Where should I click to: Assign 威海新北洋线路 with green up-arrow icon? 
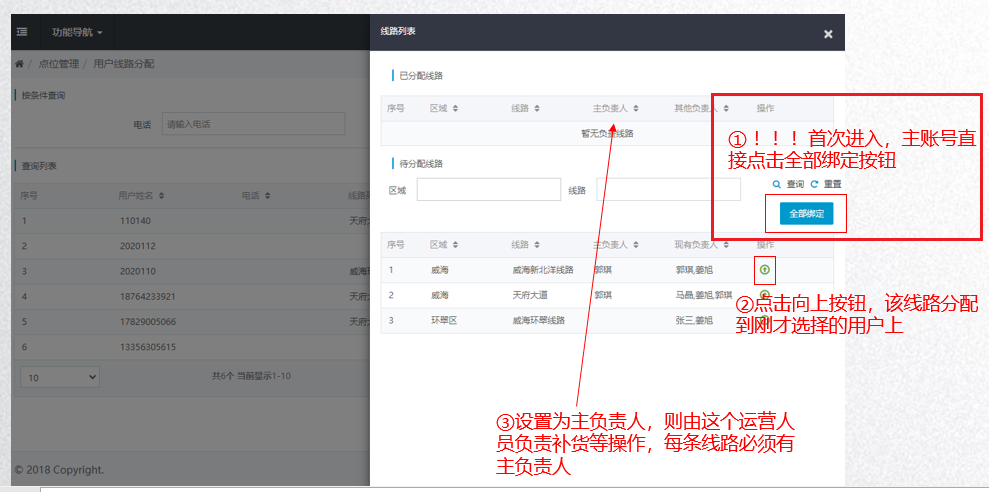tap(764, 270)
